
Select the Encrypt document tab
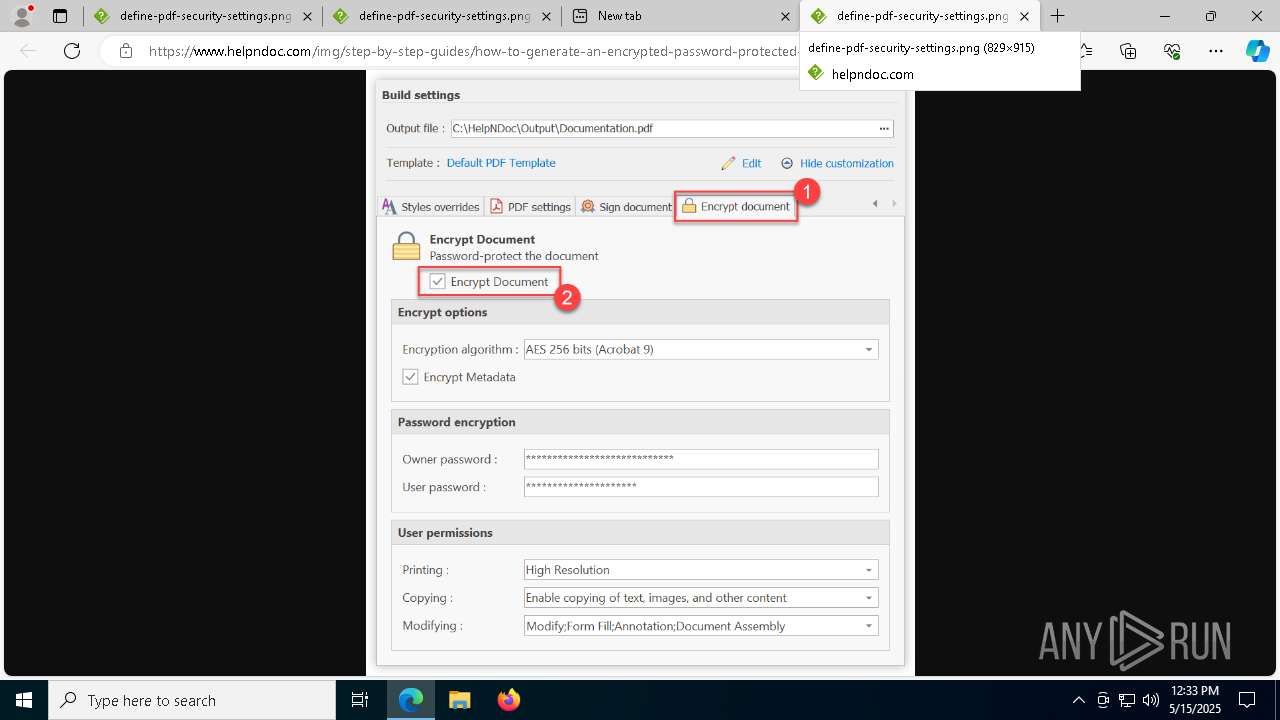[x=736, y=207]
